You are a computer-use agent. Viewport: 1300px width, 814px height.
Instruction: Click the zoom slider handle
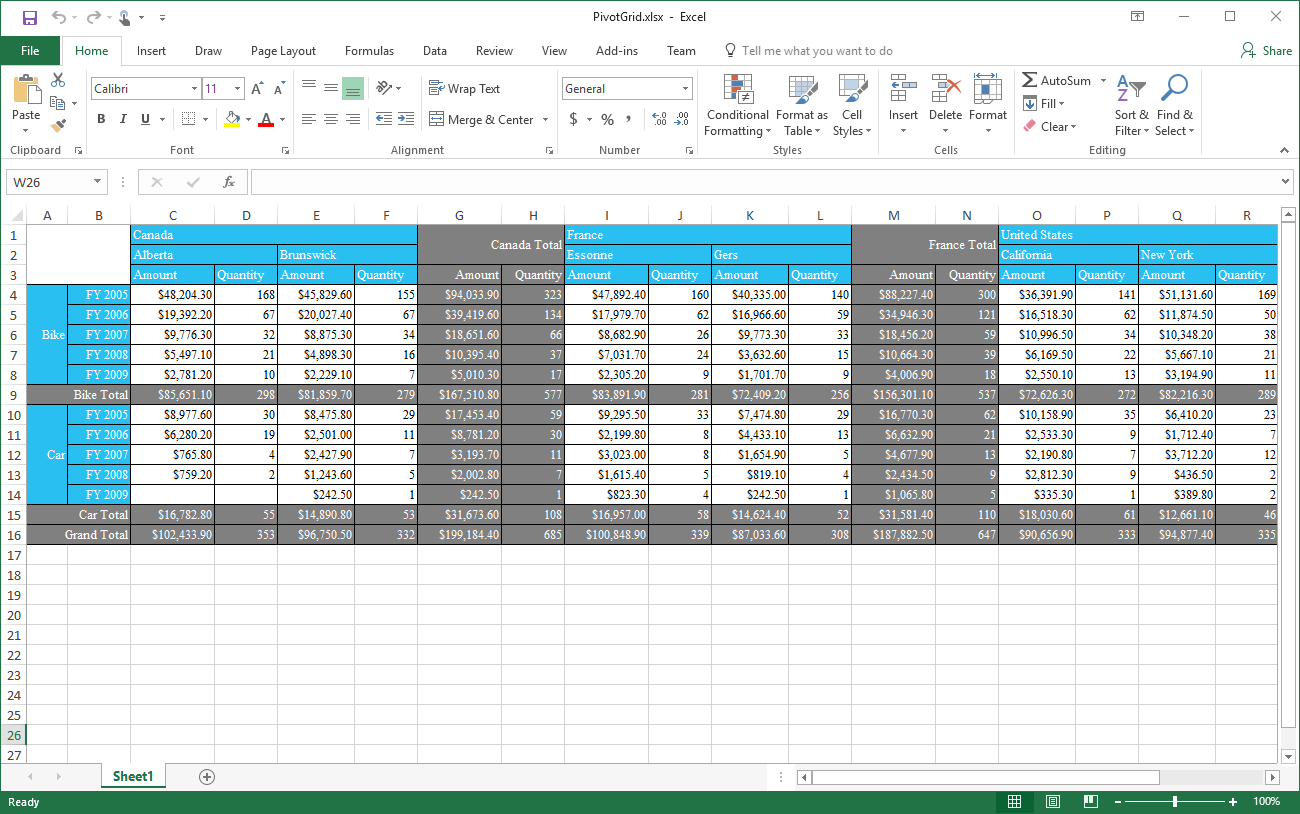[x=1174, y=802]
